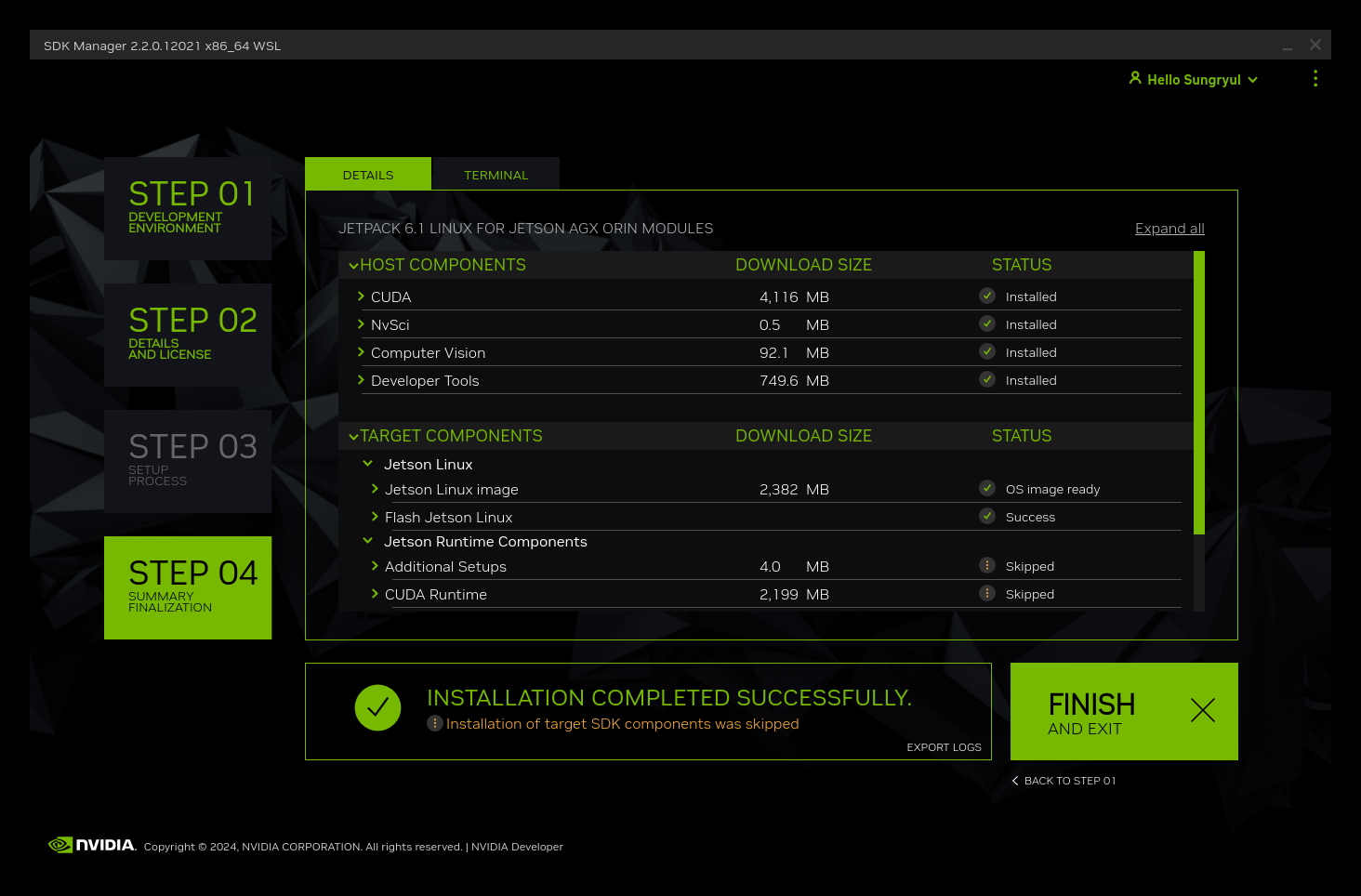Viewport: 1361px width, 896px height.
Task: Go to Step 01 Development Environment
Action: 188,208
